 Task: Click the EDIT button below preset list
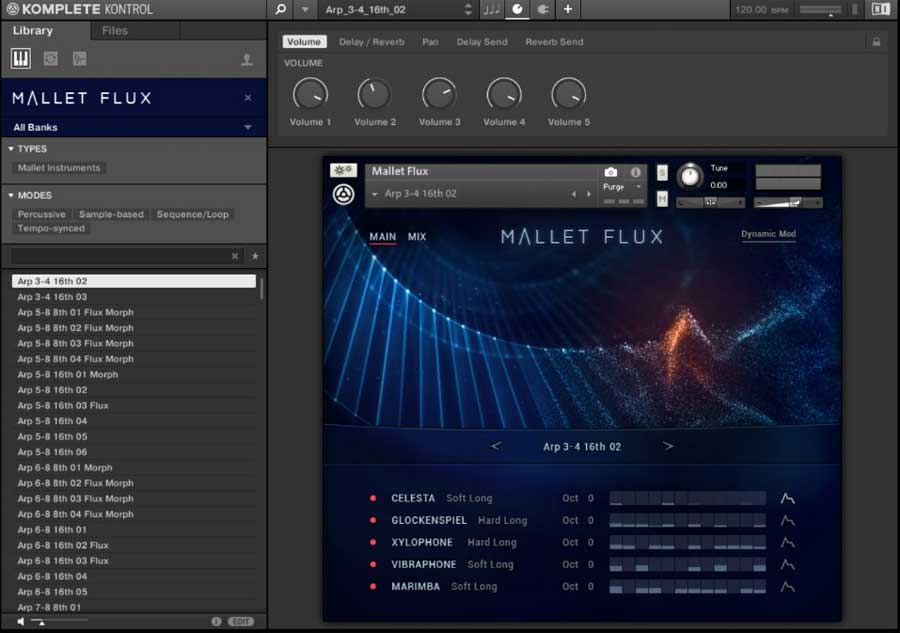click(x=241, y=622)
